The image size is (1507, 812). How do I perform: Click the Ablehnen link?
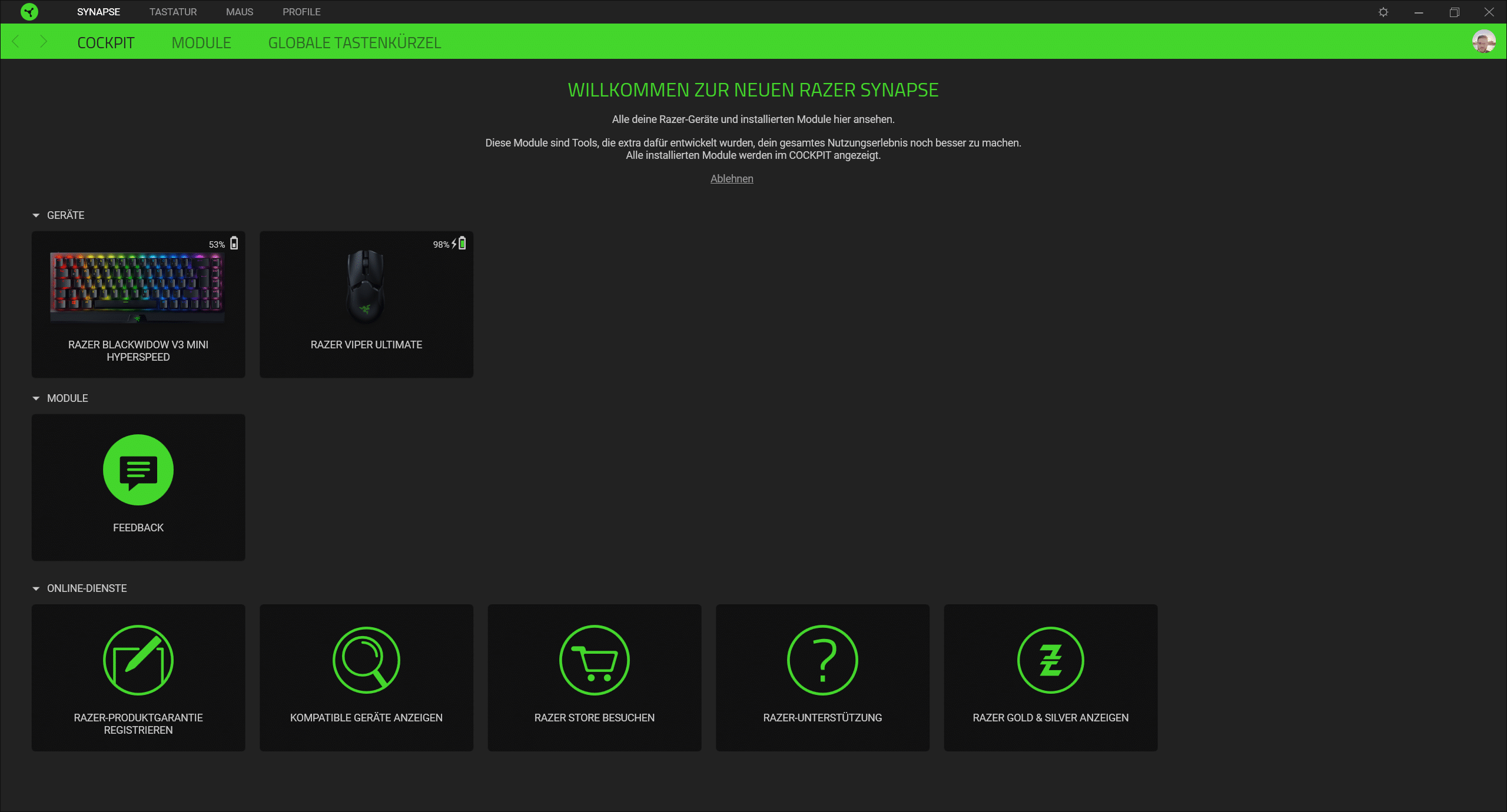coord(731,179)
